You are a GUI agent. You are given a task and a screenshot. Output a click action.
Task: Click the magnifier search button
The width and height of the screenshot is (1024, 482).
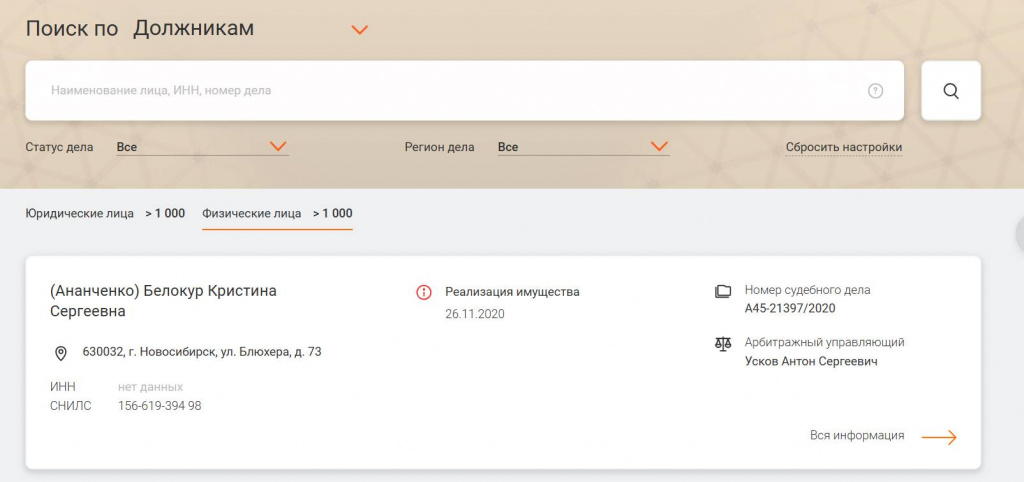[951, 91]
